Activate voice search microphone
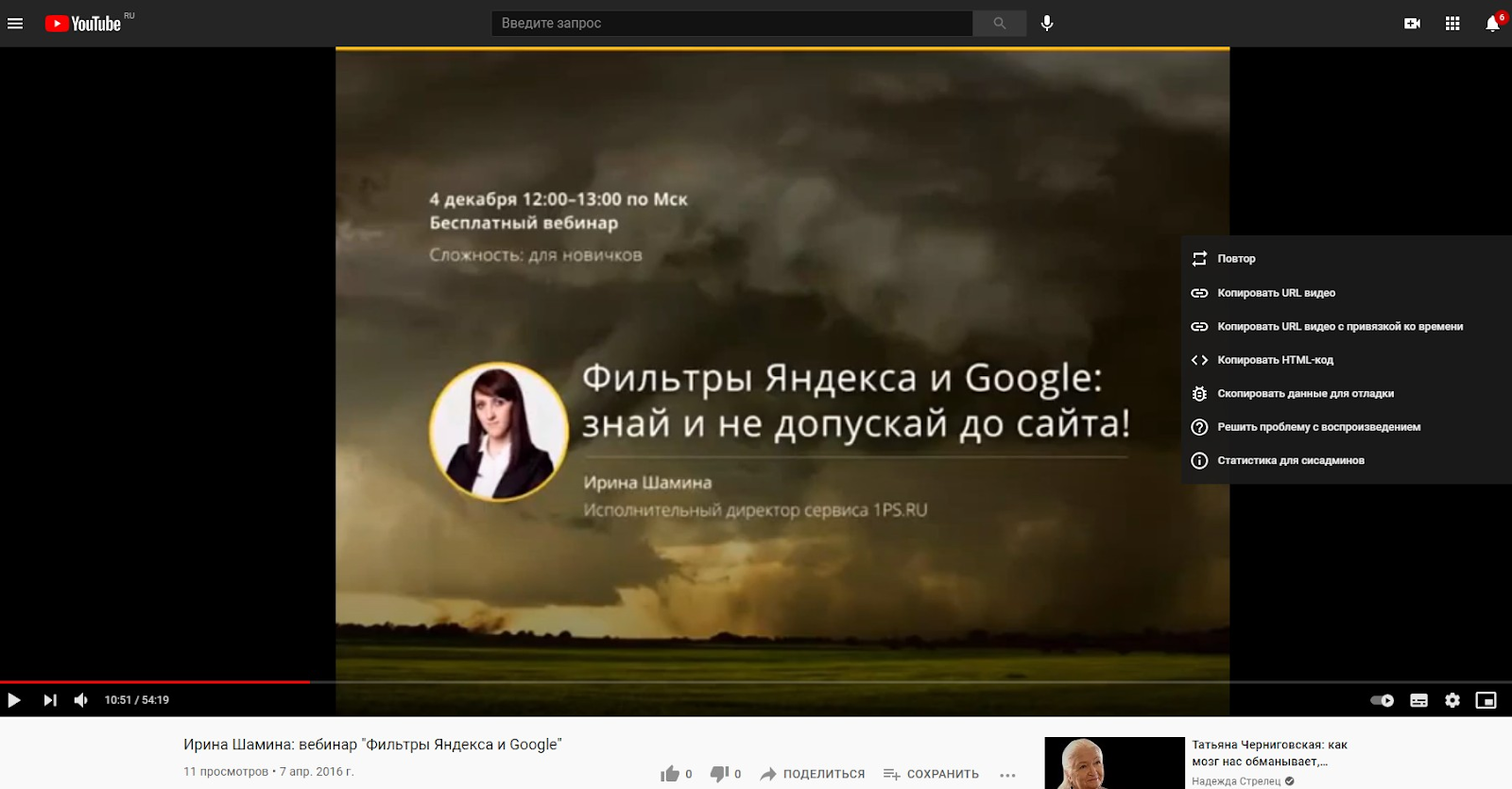The image size is (1512, 789). tap(1047, 24)
